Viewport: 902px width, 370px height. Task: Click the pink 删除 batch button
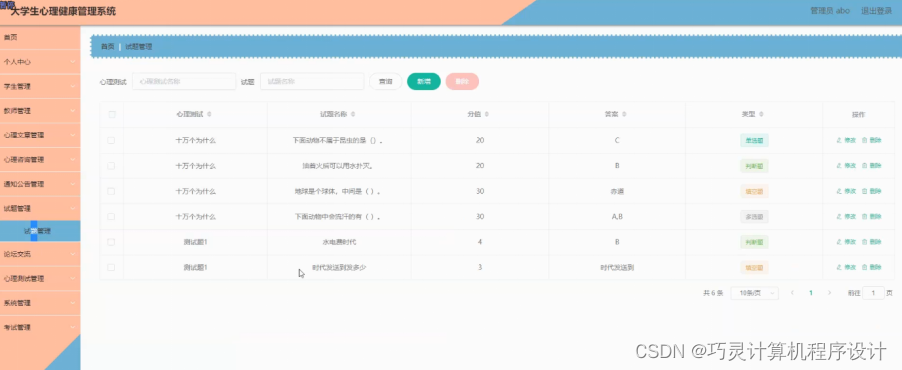pos(462,82)
